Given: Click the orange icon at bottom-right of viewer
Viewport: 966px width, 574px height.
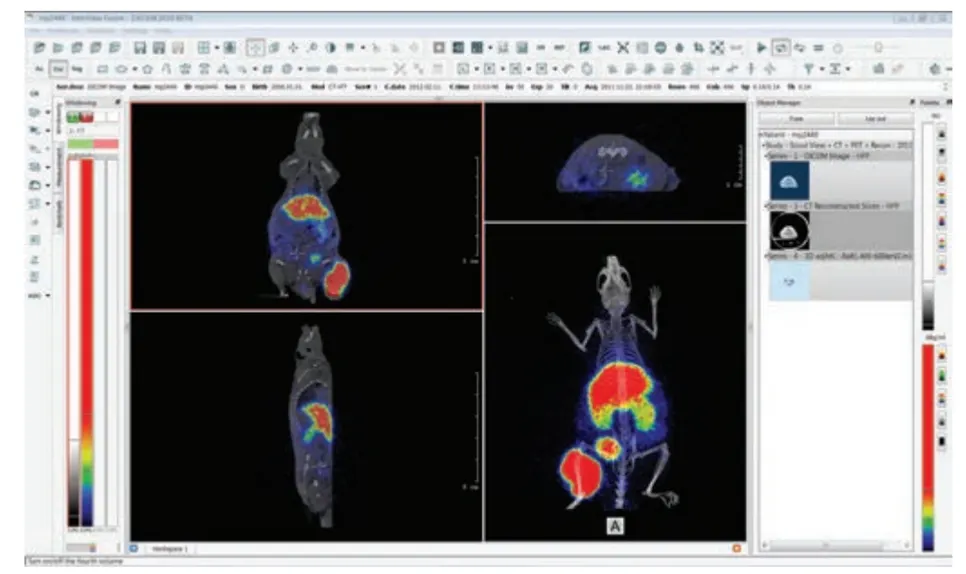Looking at the screenshot, I should (x=736, y=548).
